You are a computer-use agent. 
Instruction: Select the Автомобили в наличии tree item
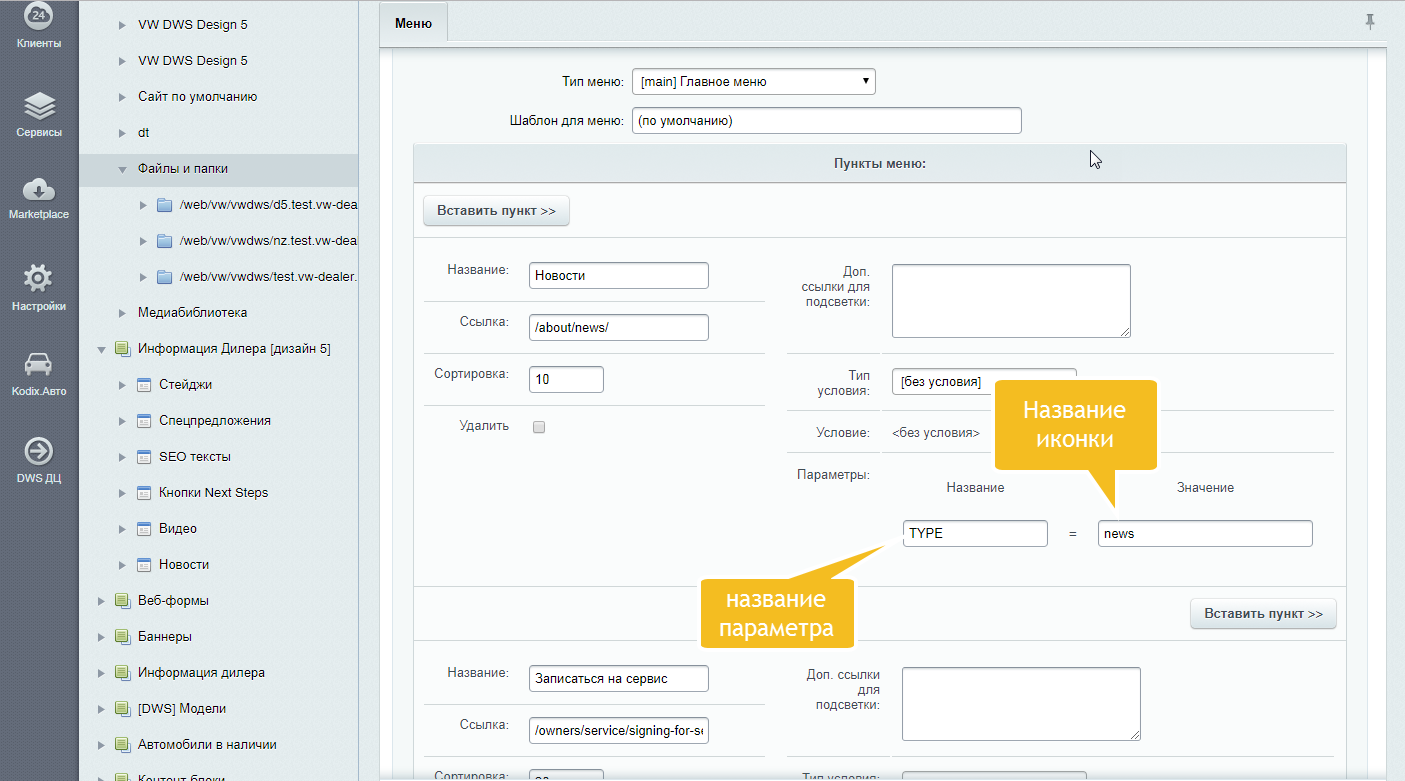click(207, 745)
